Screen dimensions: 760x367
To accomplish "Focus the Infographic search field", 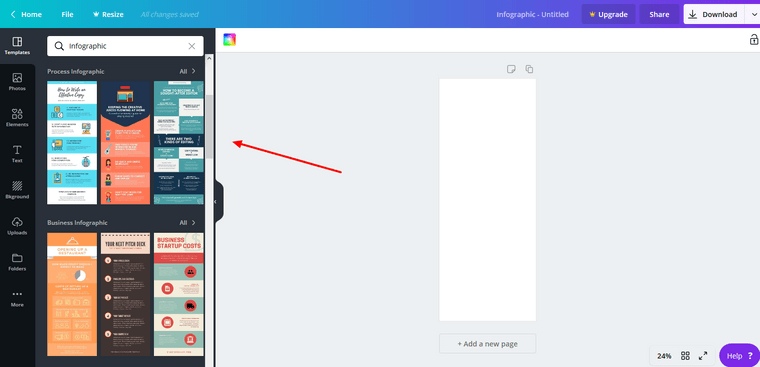I will tap(125, 46).
